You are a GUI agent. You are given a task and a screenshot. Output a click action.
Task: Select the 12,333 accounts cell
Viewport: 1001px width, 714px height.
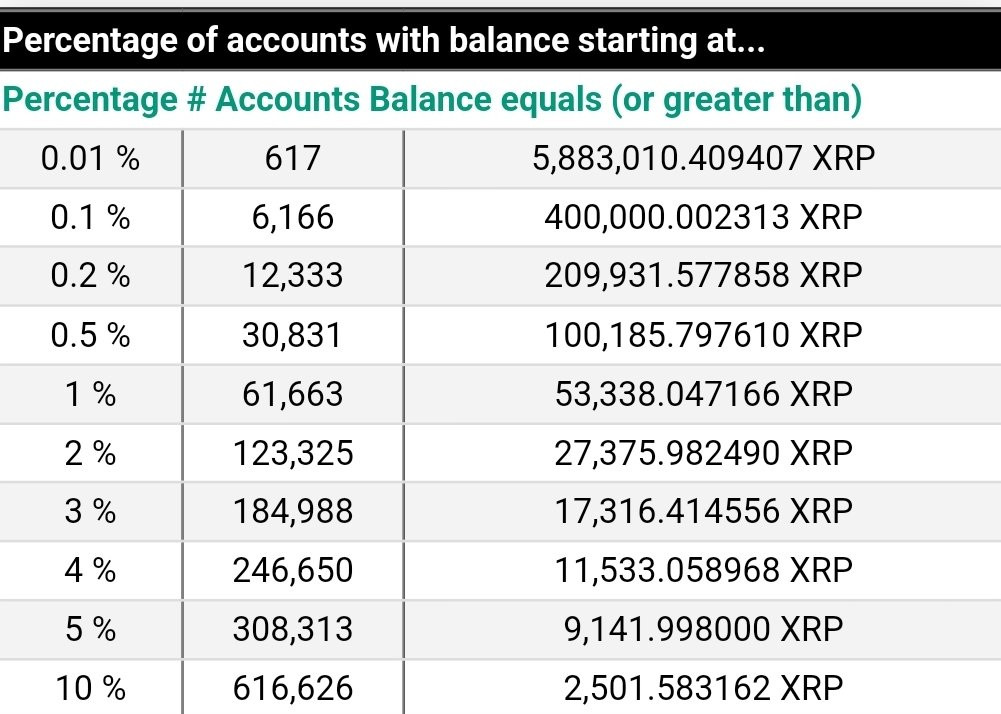pyautogui.click(x=293, y=276)
